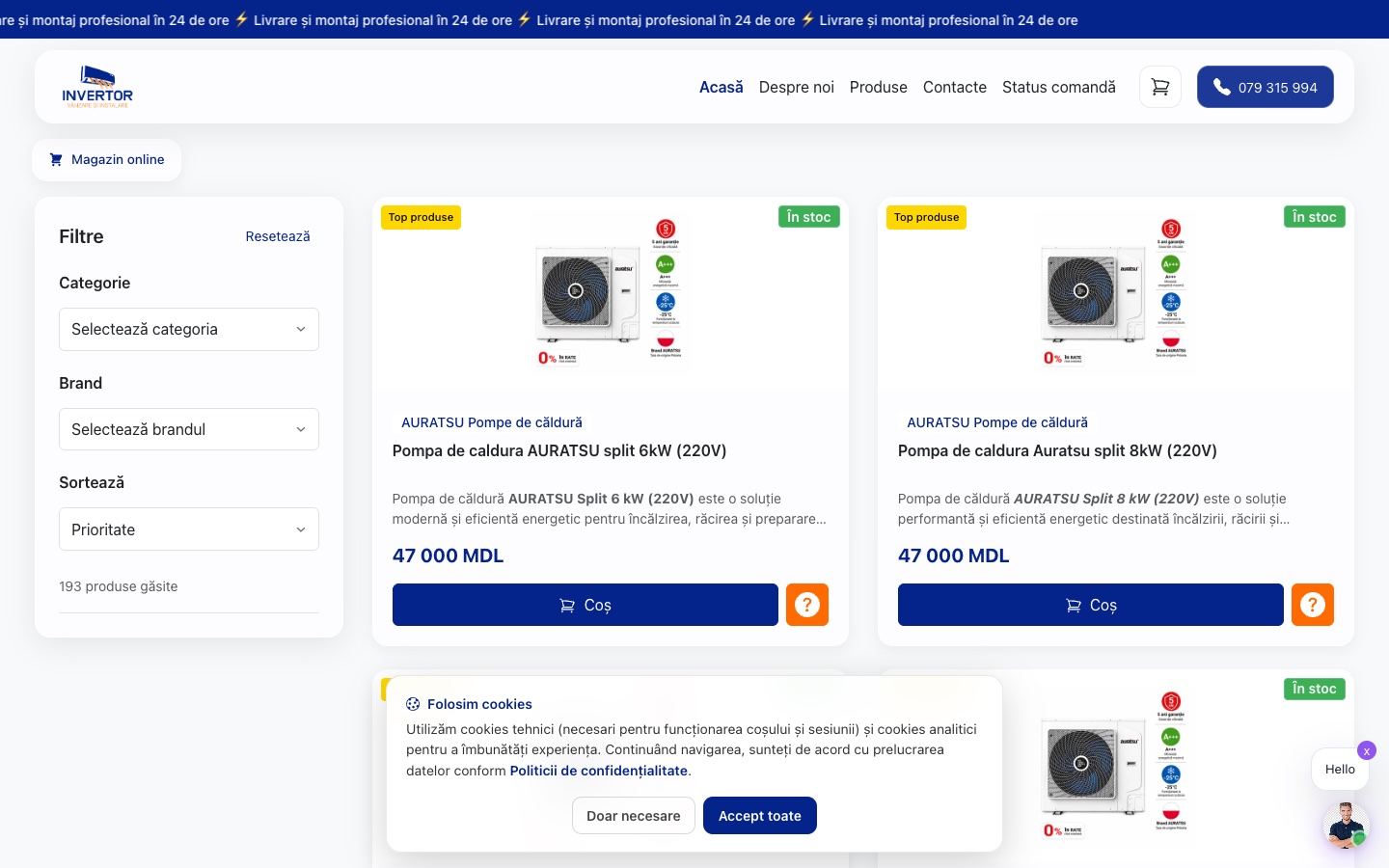Open Auratsu split 8kW product image
This screenshot has width=1389, height=868.
tap(1116, 294)
